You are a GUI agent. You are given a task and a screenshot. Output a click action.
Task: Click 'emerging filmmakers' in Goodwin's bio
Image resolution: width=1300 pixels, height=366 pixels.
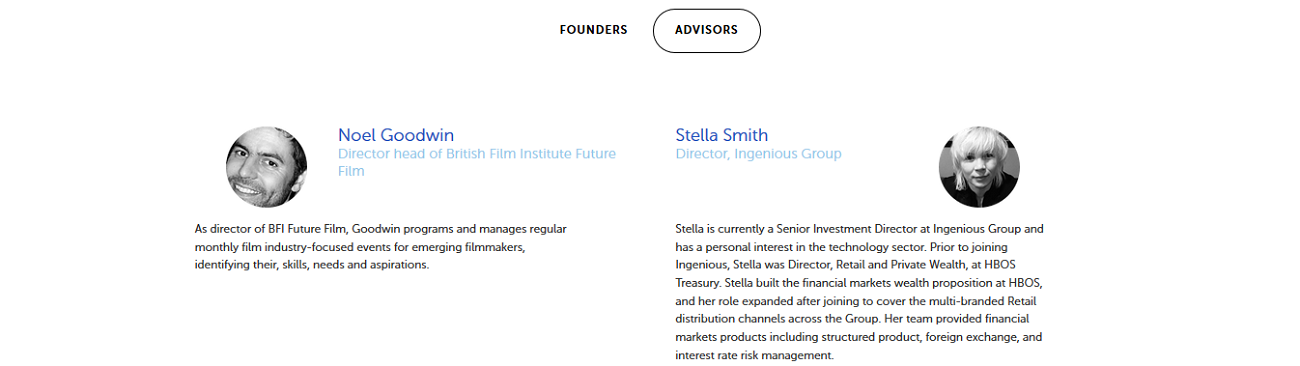[x=468, y=247]
